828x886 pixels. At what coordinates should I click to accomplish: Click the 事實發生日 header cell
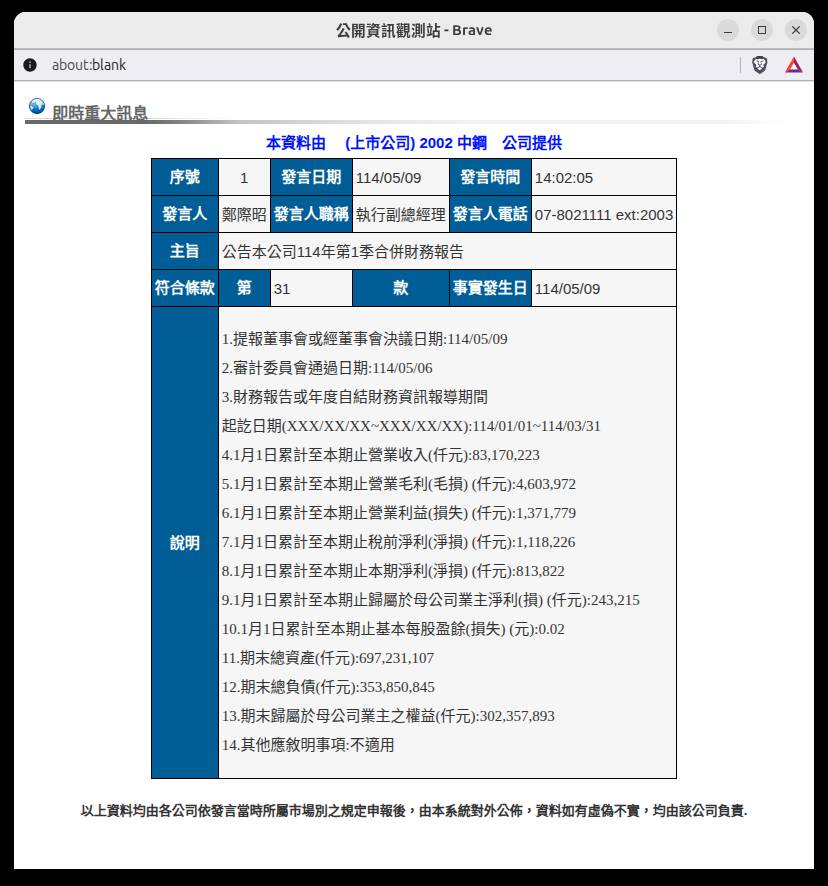(490, 288)
